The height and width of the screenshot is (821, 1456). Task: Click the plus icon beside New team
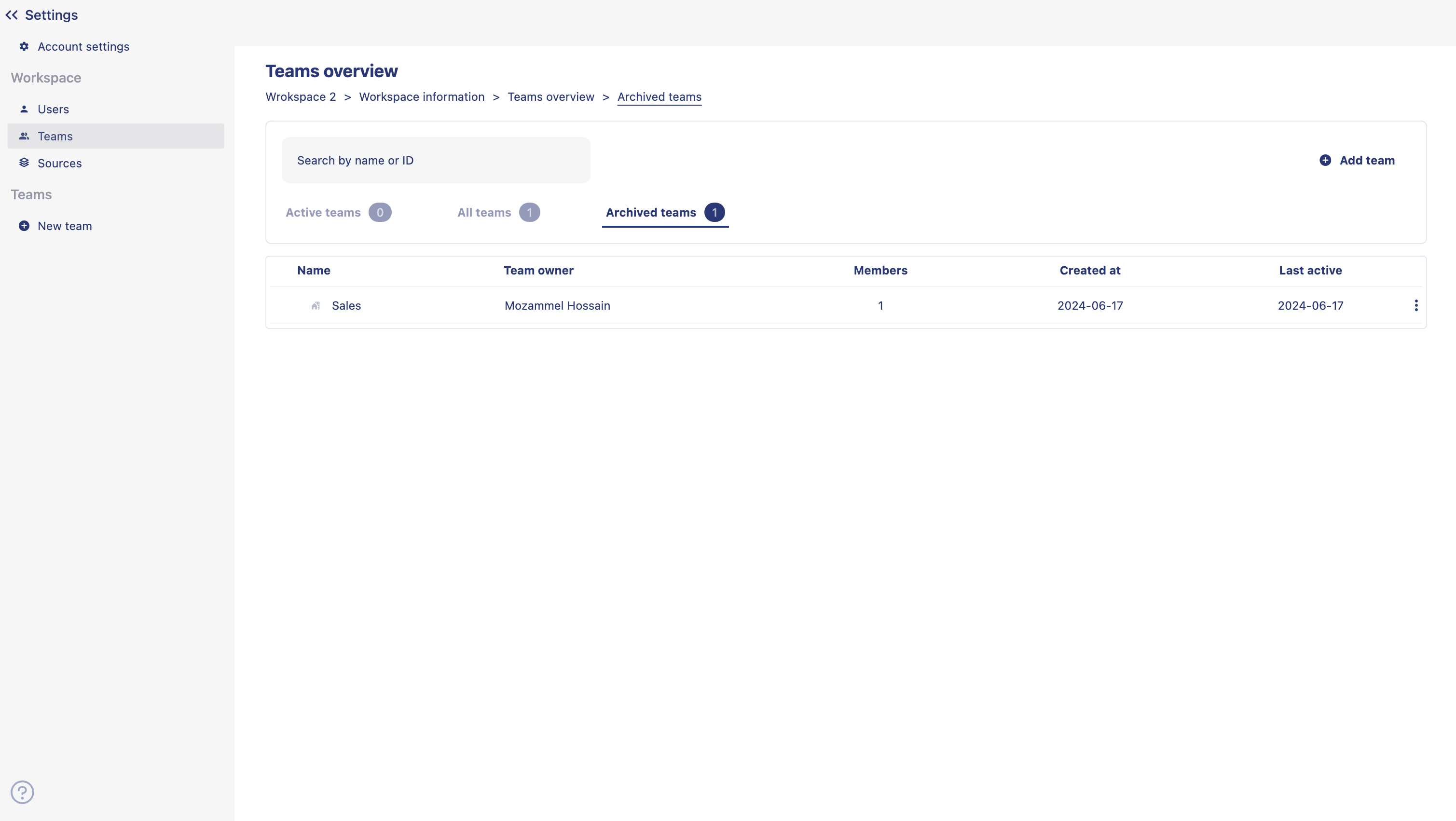tap(24, 226)
